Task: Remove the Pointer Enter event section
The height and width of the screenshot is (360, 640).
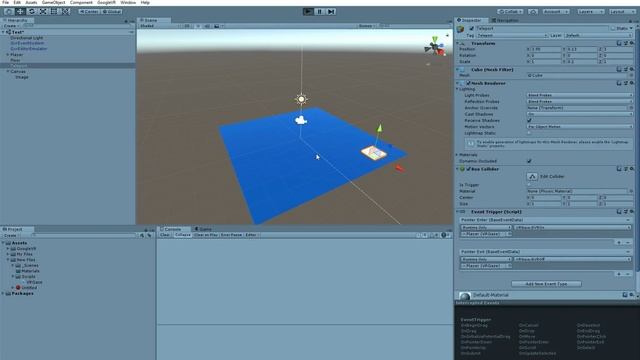Action: pos(629,220)
